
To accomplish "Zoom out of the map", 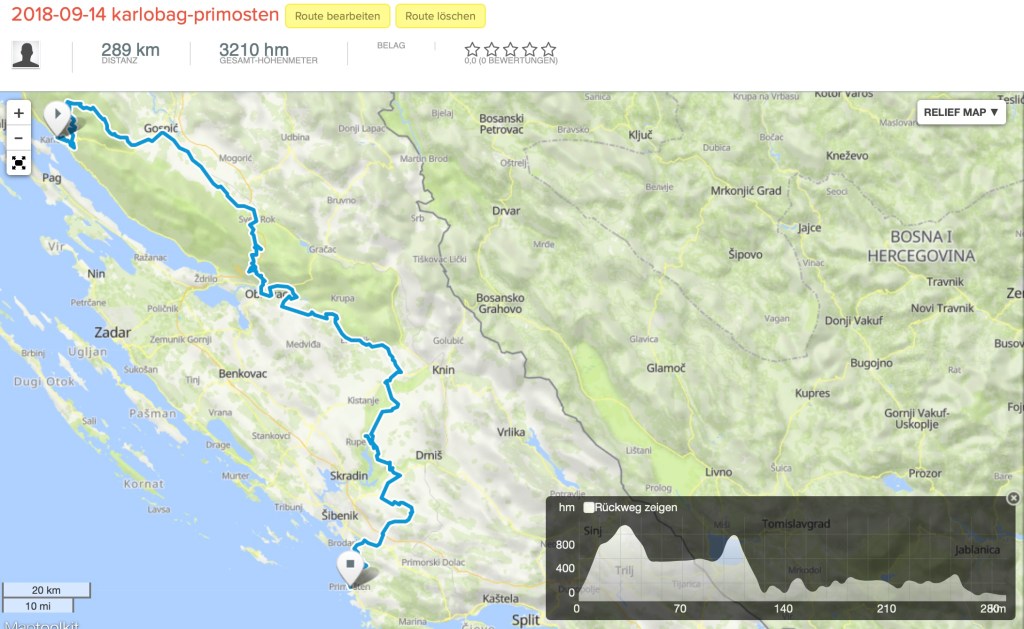I will coord(19,138).
